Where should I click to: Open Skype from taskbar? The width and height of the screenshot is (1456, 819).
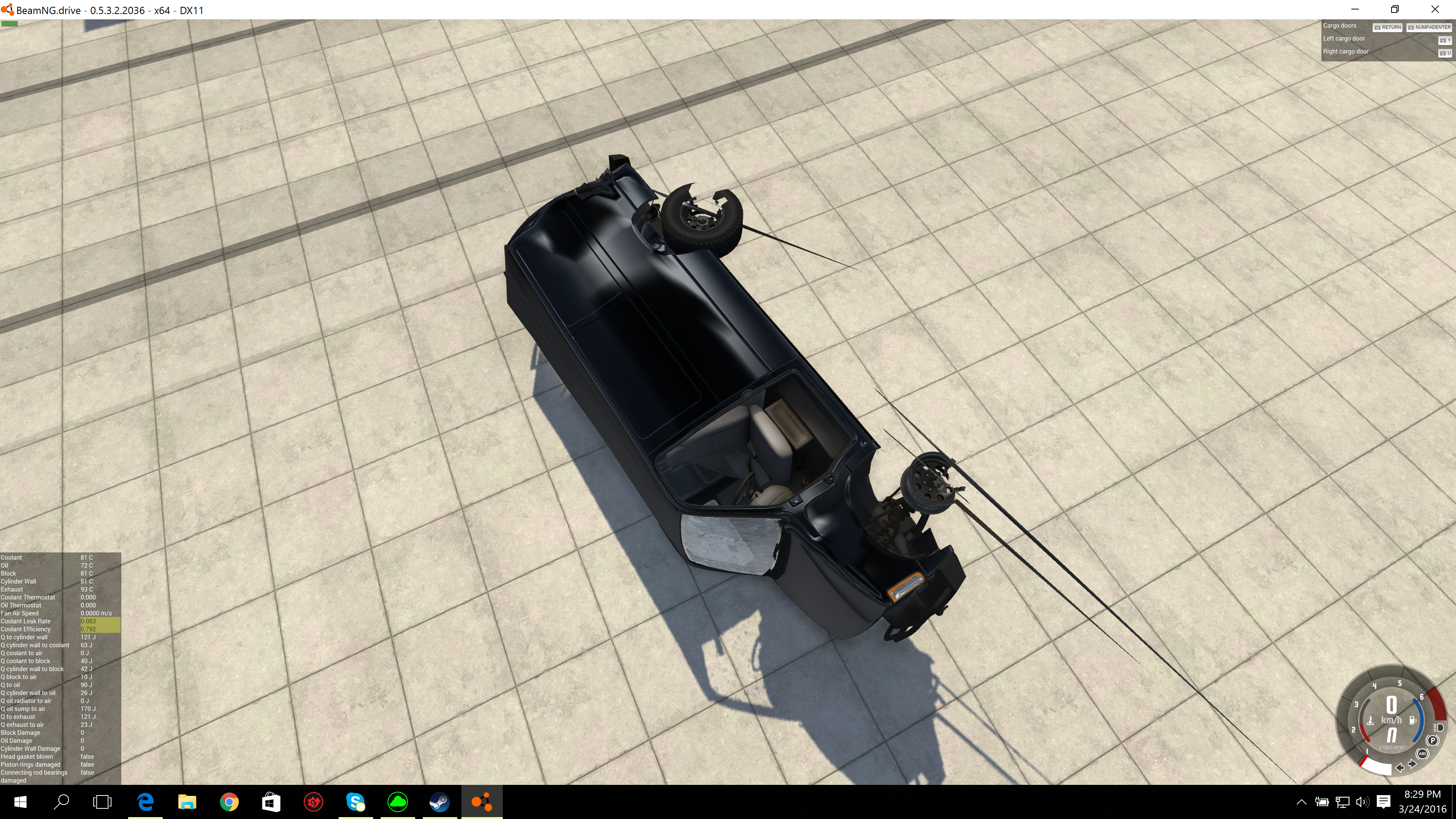point(356,802)
